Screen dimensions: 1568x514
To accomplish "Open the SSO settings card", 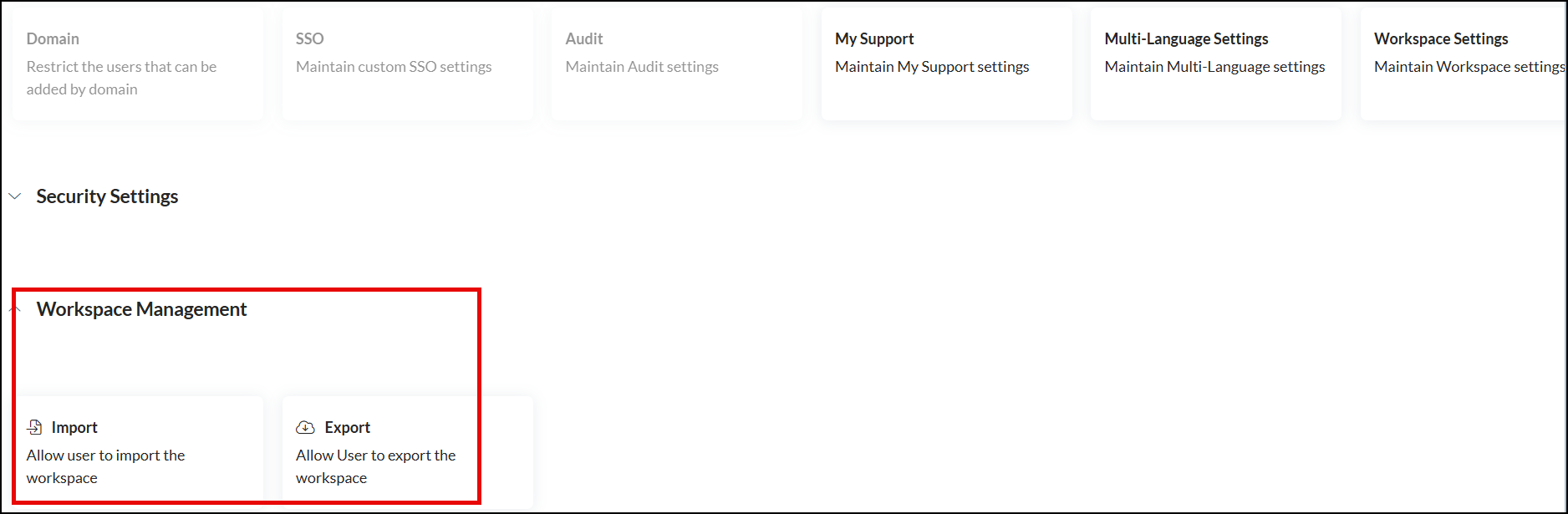I will (407, 64).
